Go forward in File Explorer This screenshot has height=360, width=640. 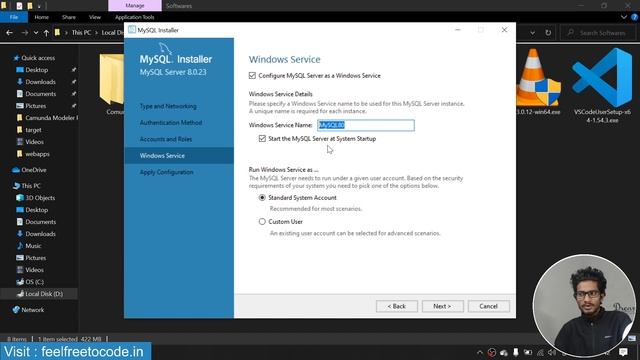coord(24,33)
